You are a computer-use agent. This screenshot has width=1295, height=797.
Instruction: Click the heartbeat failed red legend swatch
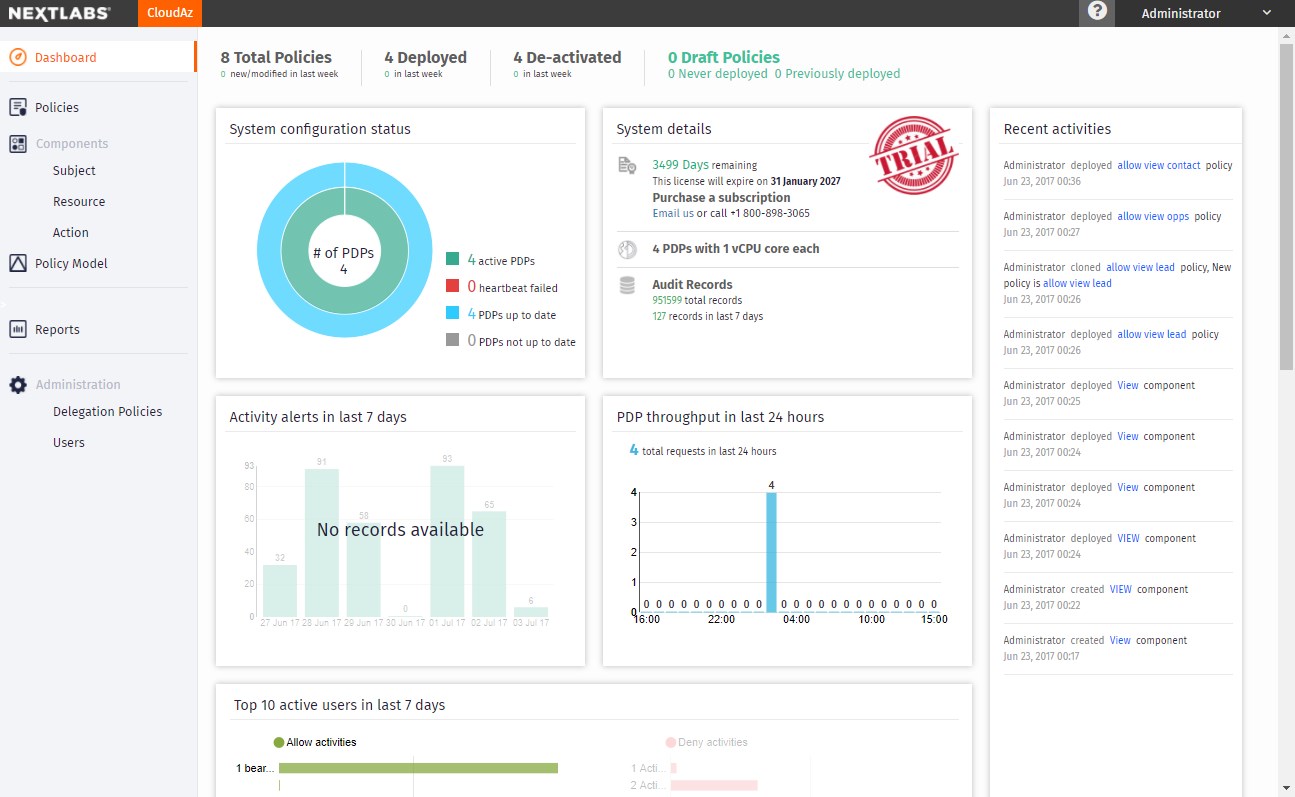coord(452,287)
